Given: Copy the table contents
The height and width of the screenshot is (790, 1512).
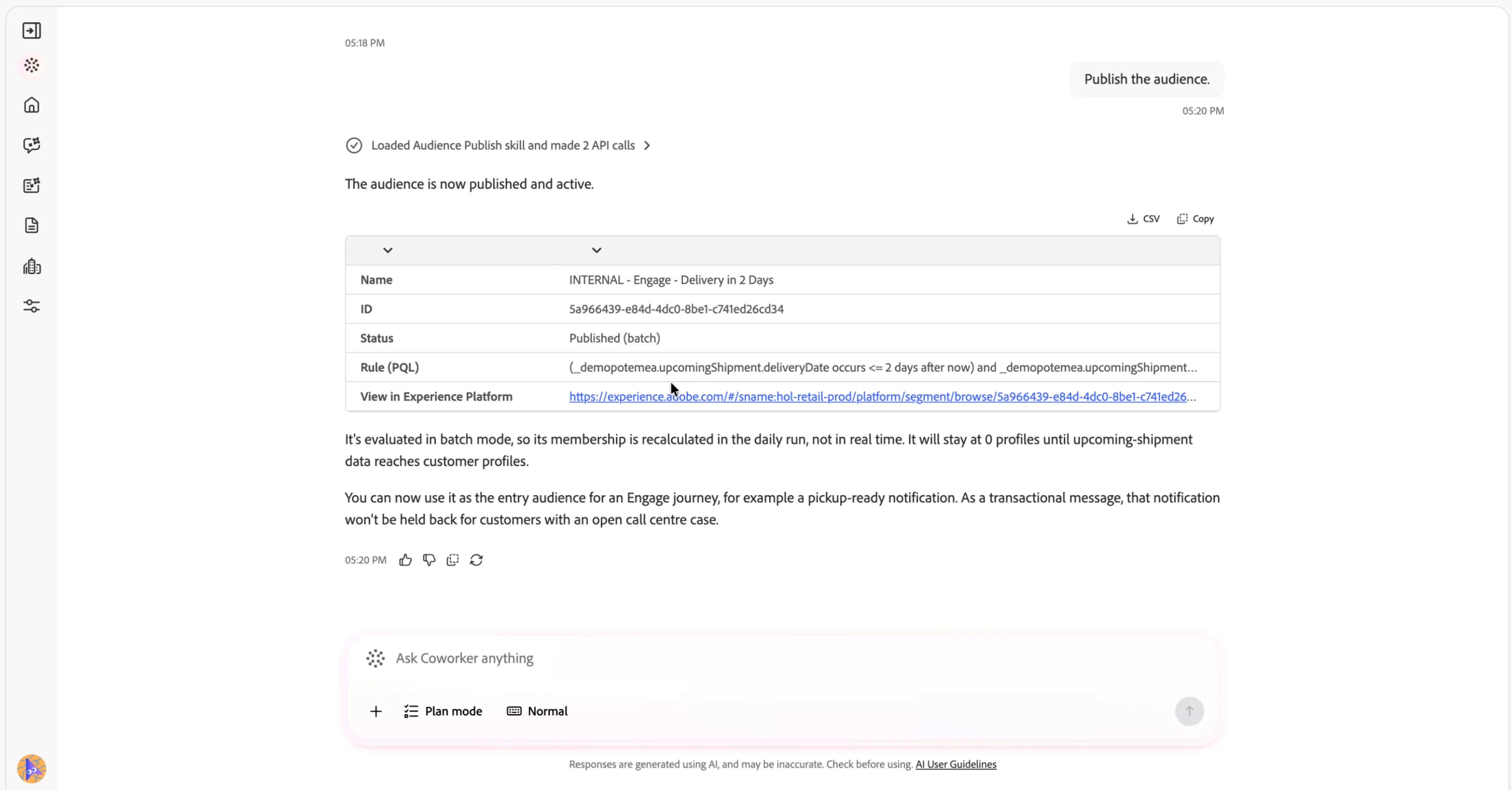Looking at the screenshot, I should point(1196,219).
